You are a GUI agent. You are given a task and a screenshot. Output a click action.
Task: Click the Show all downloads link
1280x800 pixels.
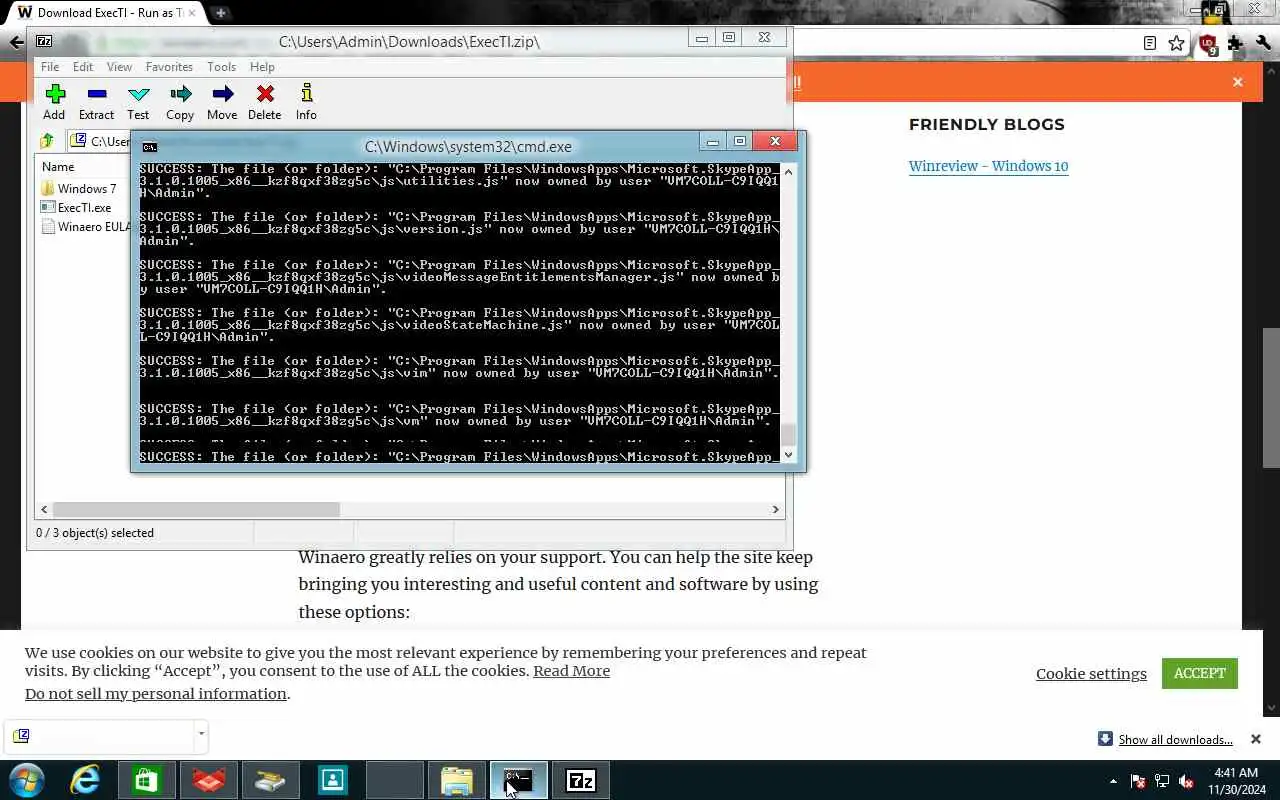(x=1175, y=740)
